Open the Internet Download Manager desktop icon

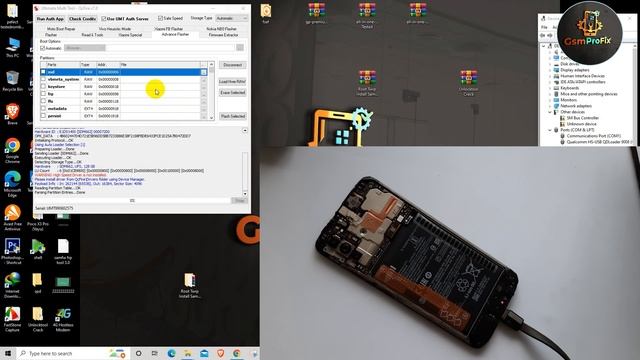click(12, 284)
